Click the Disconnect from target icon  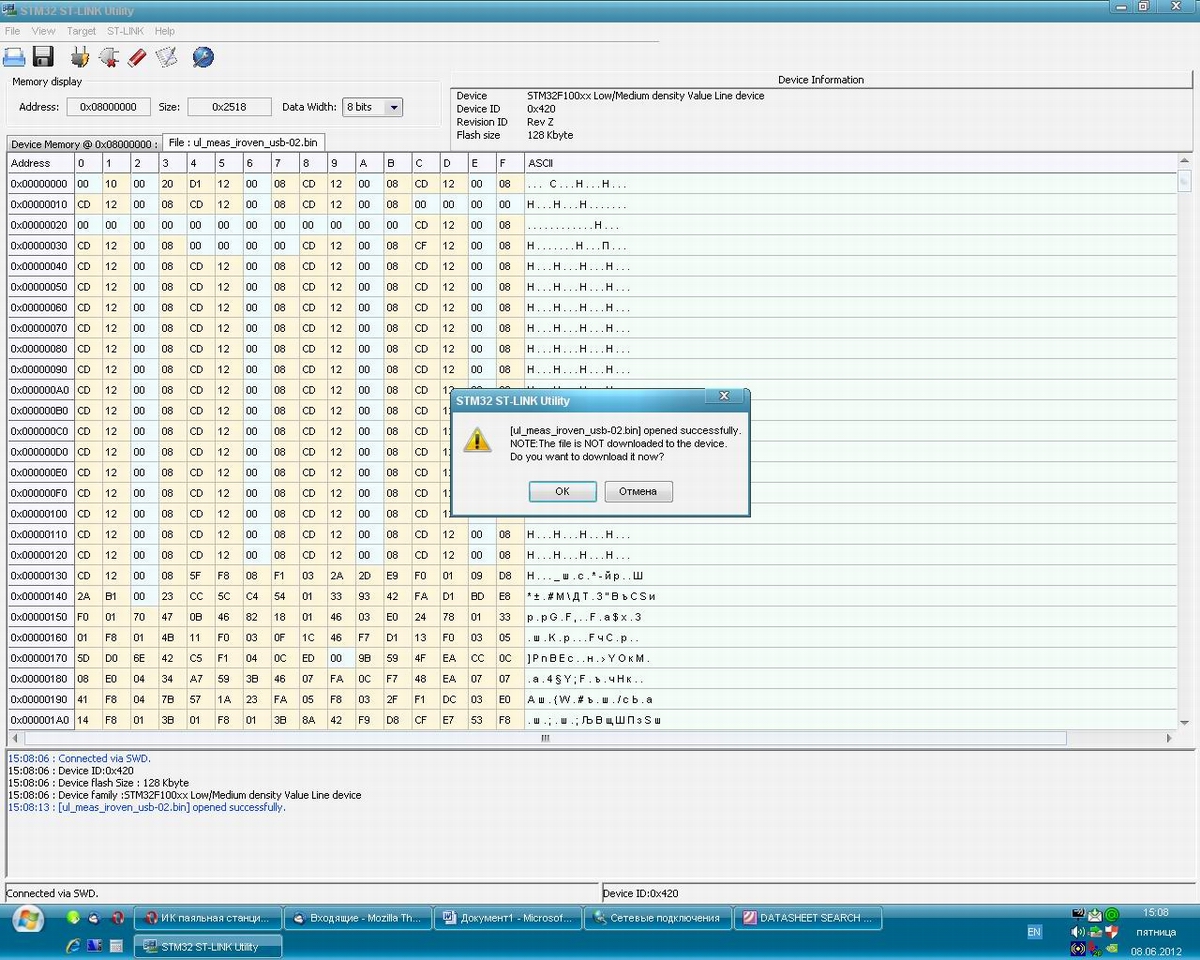pos(109,57)
